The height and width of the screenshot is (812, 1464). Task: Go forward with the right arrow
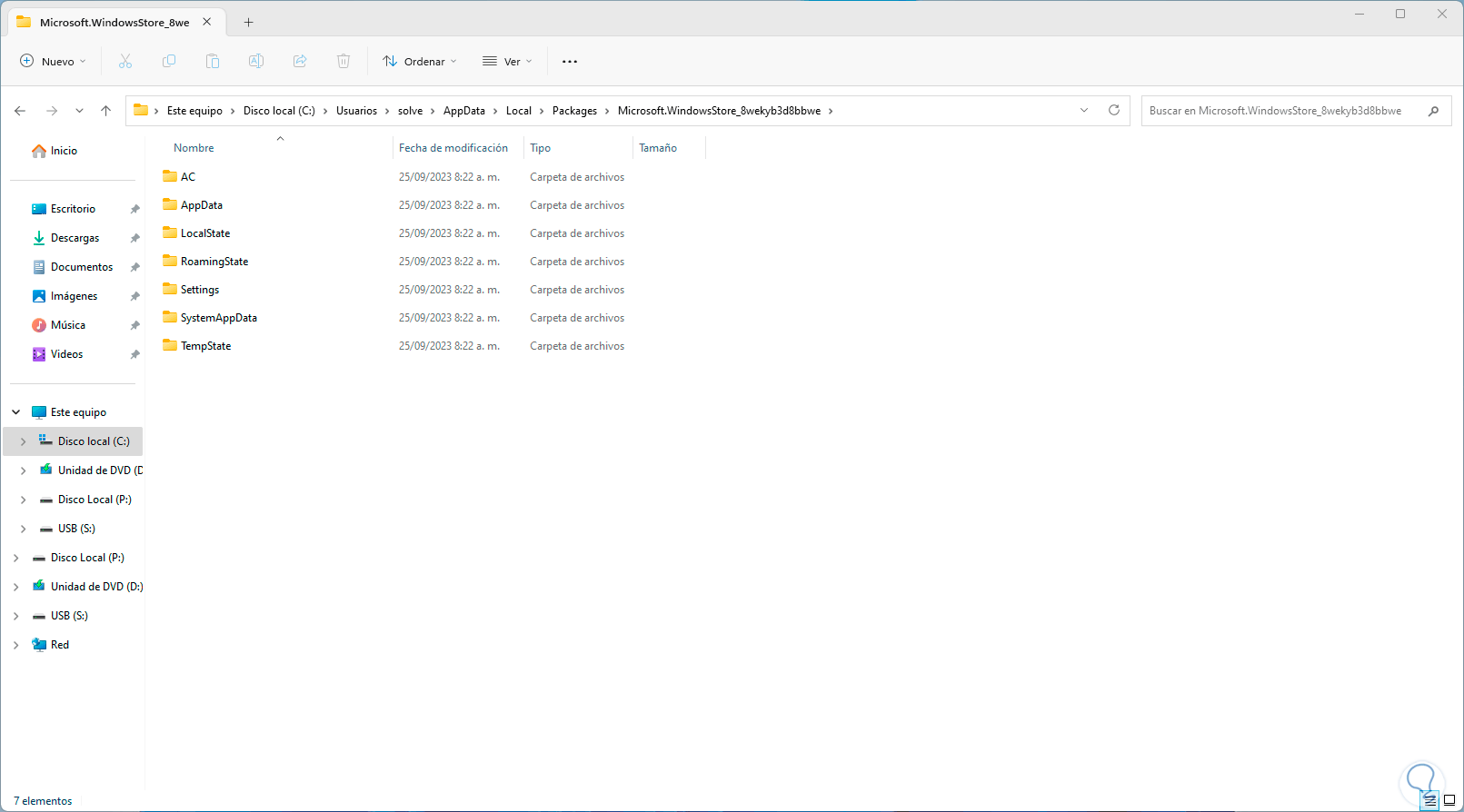coord(52,111)
